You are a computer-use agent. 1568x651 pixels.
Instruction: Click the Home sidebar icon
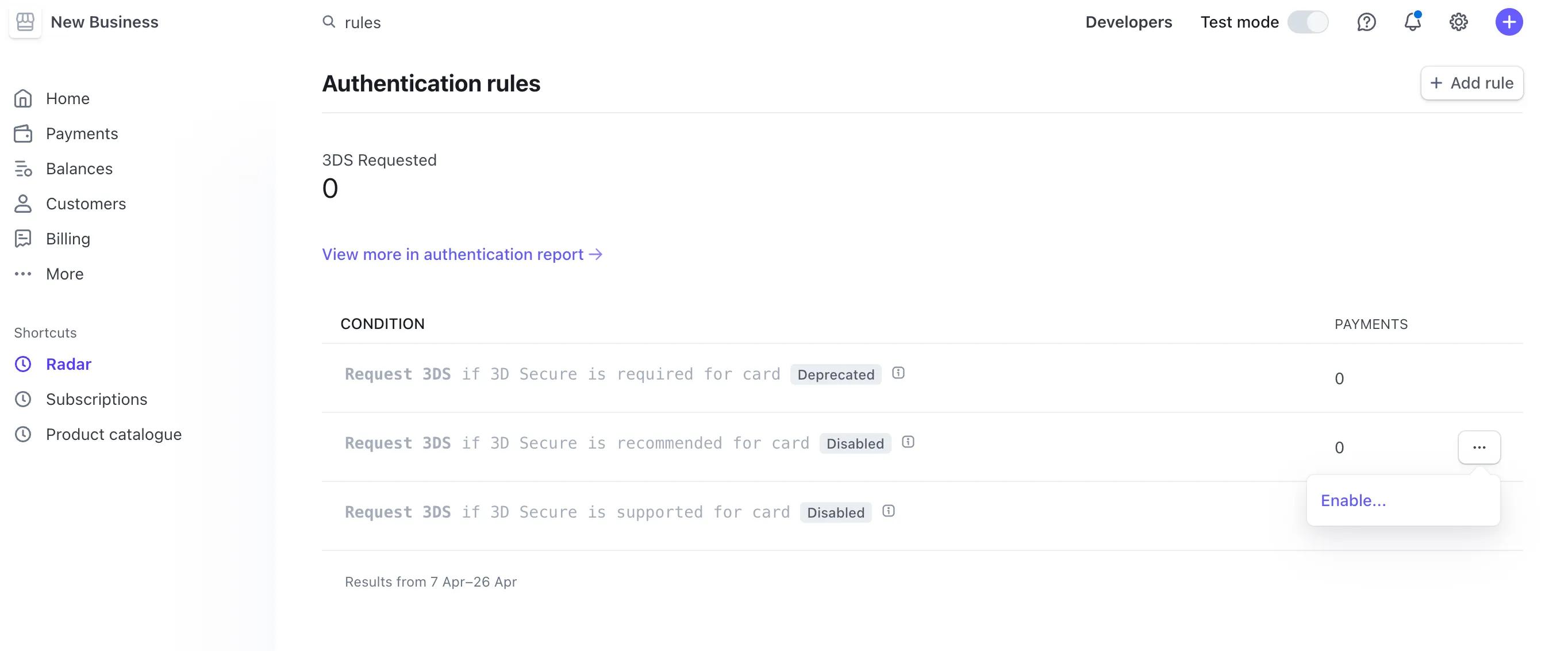click(24, 98)
